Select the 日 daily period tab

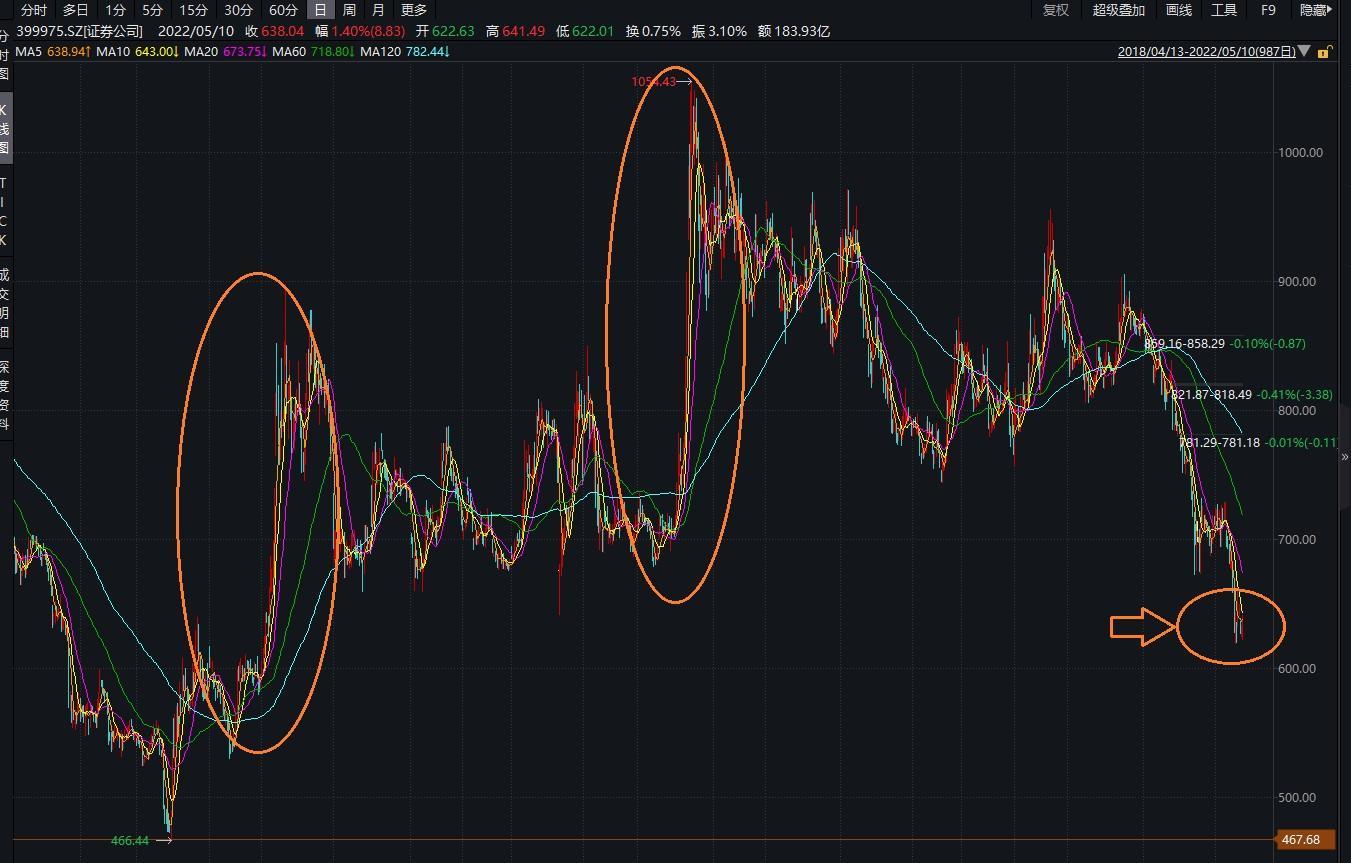320,10
